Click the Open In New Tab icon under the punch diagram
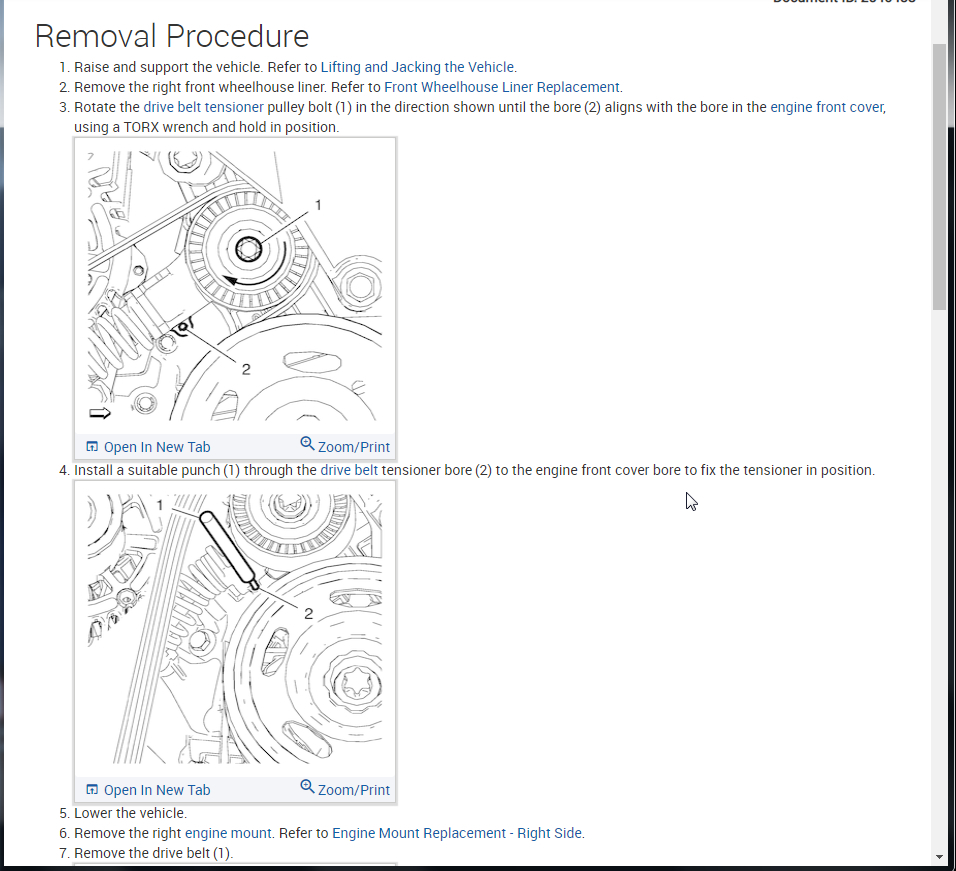Image resolution: width=956 pixels, height=871 pixels. coord(92,790)
